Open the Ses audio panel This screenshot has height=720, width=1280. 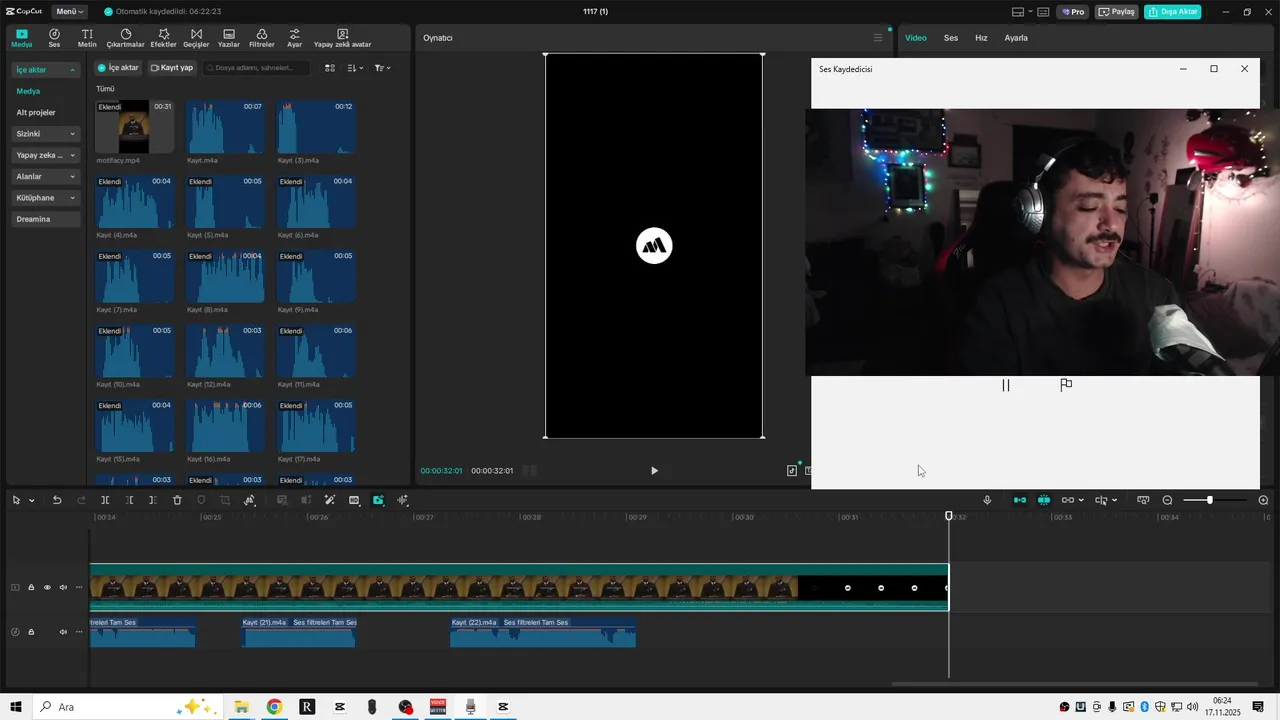(54, 38)
